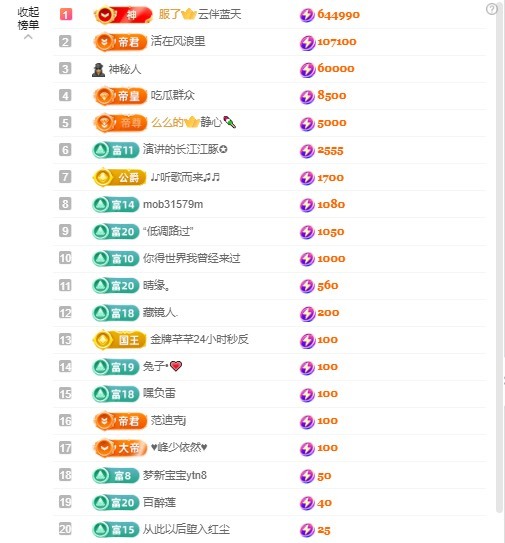
Task: Click the purple lightning icon next to 644990
Action: [307, 15]
